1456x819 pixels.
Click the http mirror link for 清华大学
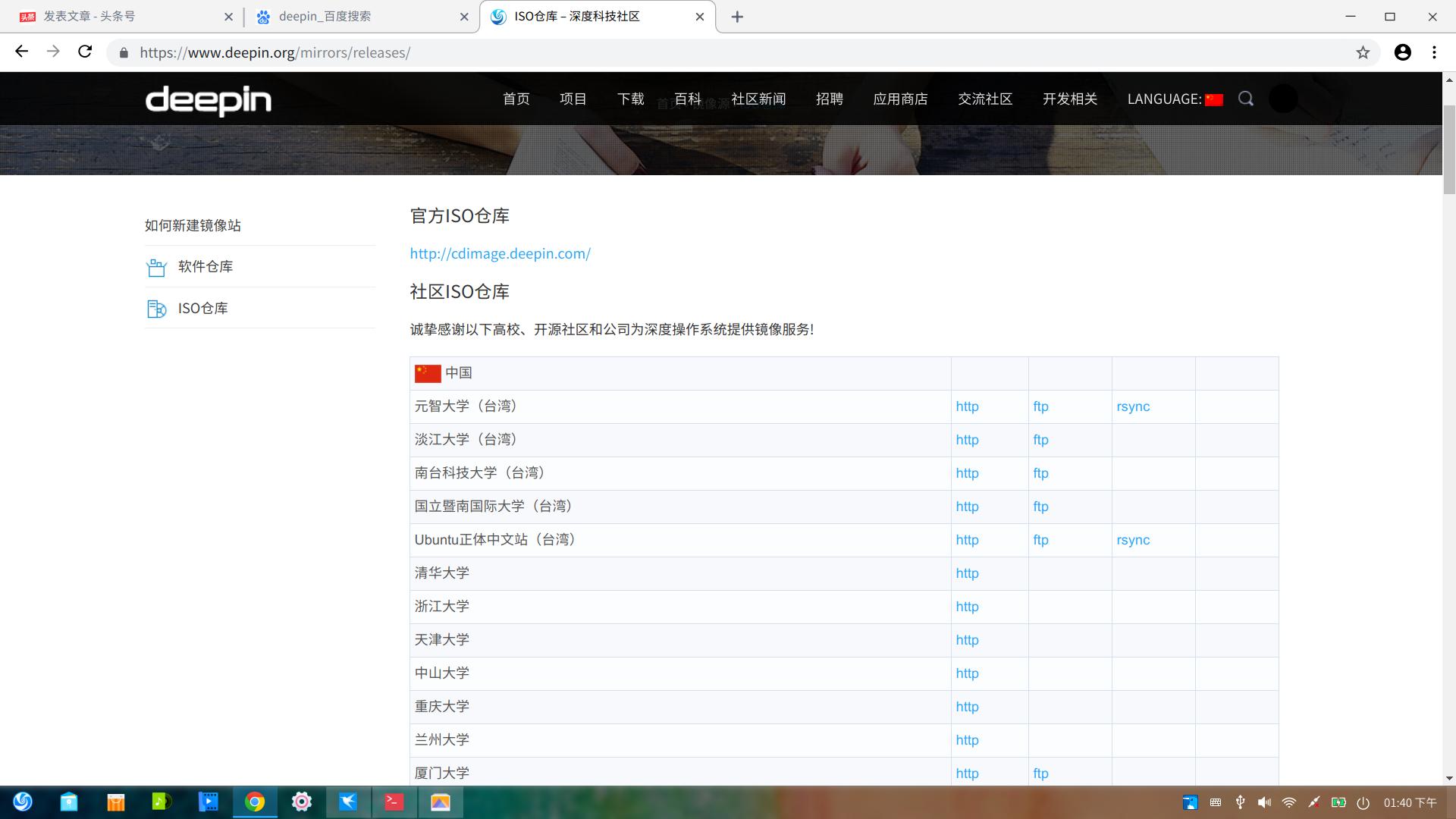[x=967, y=573]
